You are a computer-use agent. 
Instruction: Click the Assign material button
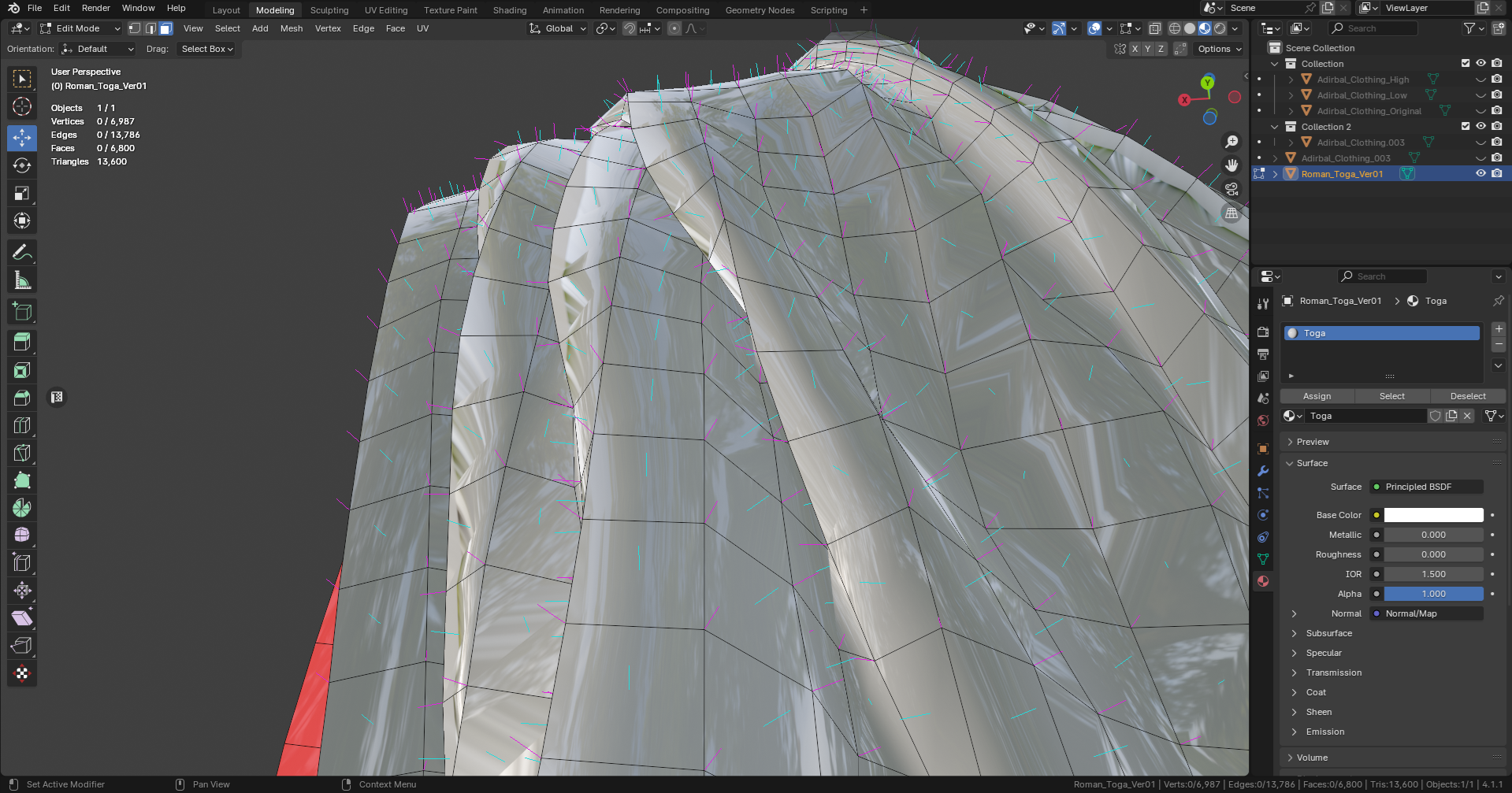(1317, 396)
